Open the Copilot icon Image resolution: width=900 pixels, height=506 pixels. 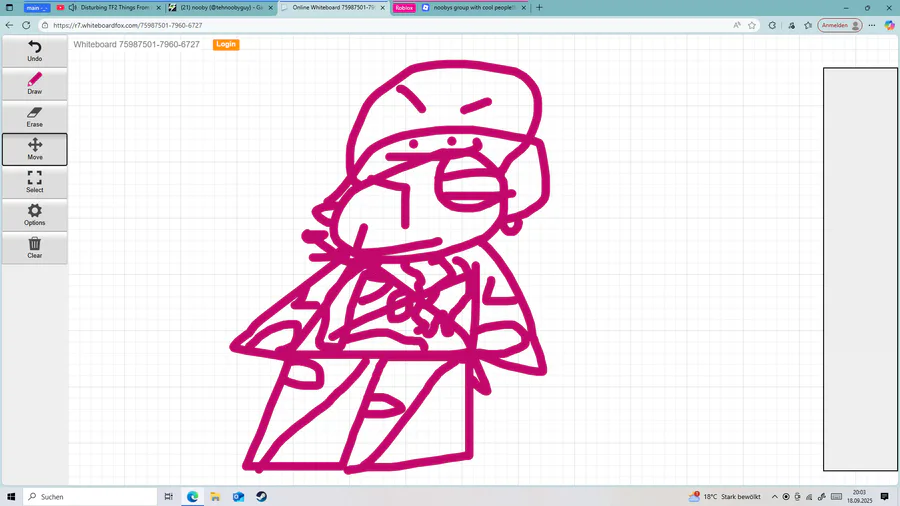889,25
